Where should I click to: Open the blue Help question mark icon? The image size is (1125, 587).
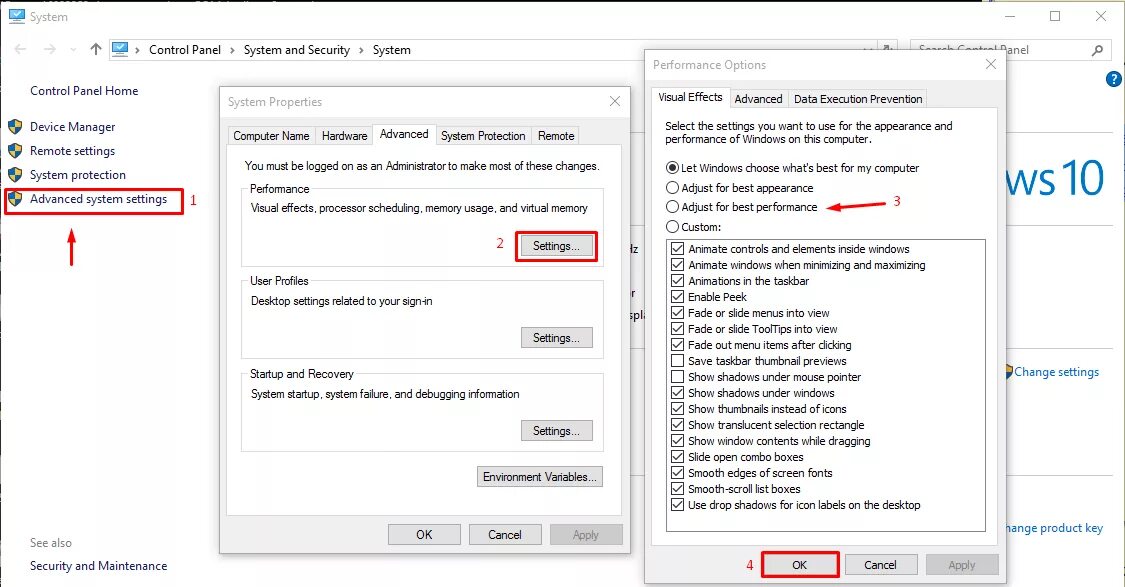click(1114, 79)
